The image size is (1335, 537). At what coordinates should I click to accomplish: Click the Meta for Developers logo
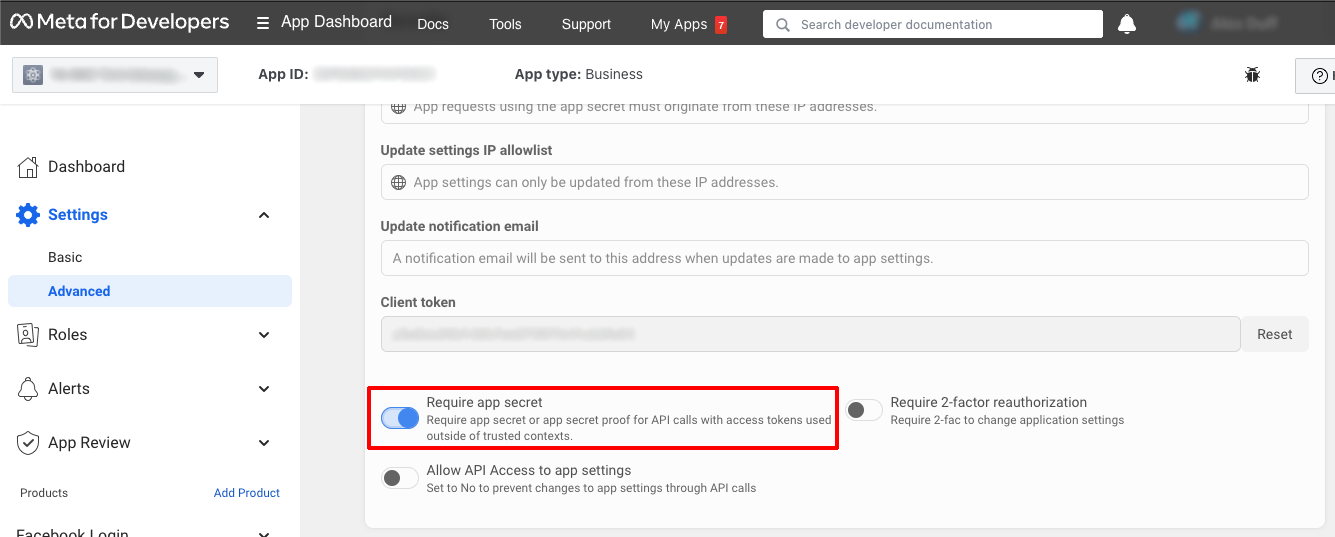click(120, 22)
